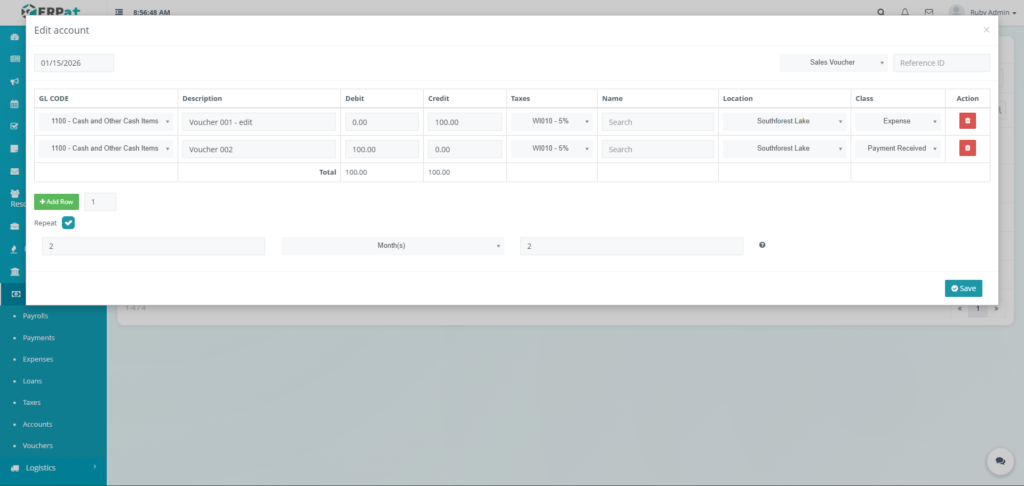1024x486 pixels.
Task: Open the Vouchers sidebar menu item
Action: [x=38, y=445]
